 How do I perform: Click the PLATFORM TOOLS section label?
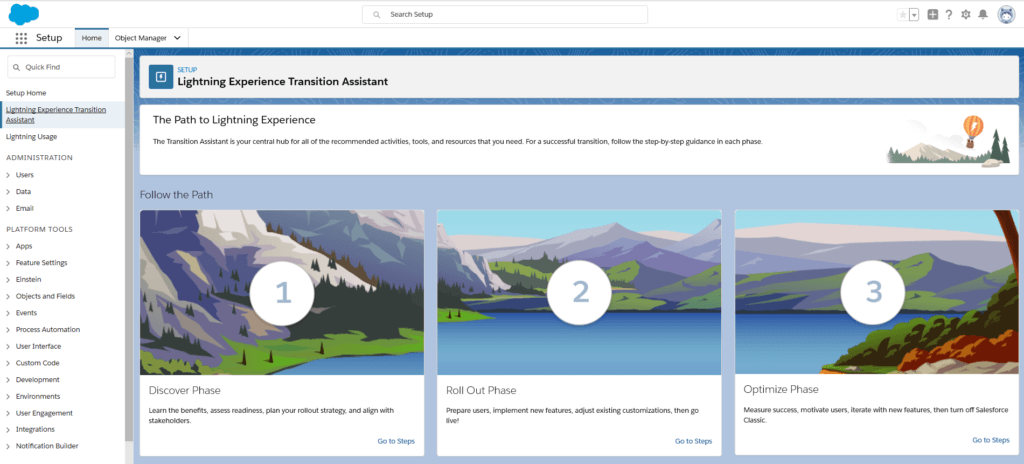(39, 229)
